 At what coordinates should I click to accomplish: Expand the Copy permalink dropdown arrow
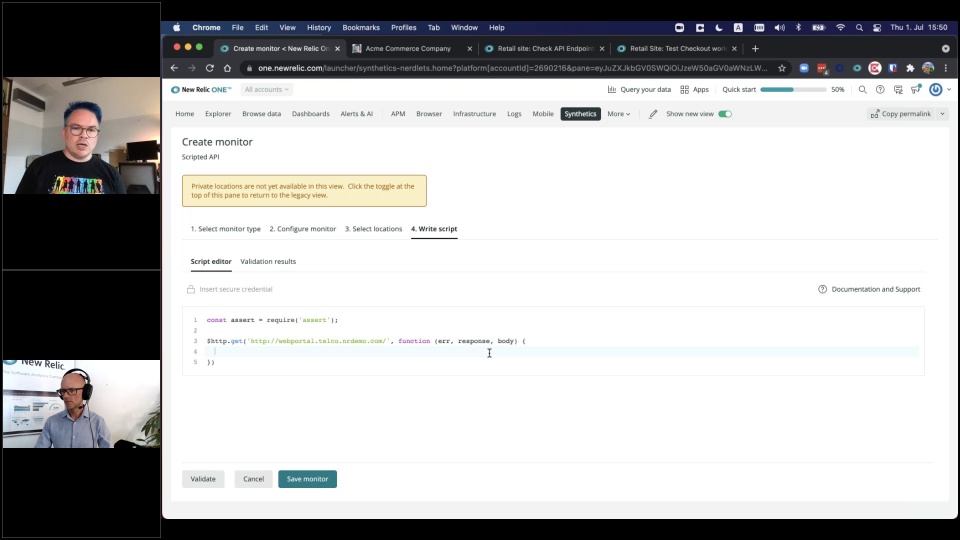(x=942, y=114)
